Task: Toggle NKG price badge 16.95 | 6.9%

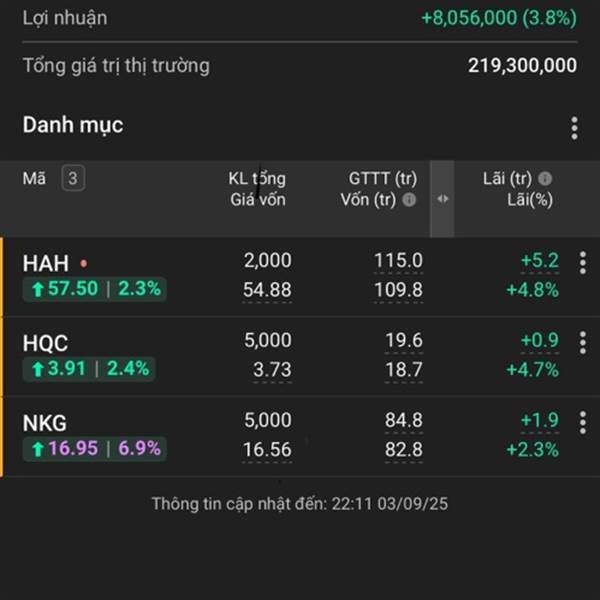Action: coord(95,448)
